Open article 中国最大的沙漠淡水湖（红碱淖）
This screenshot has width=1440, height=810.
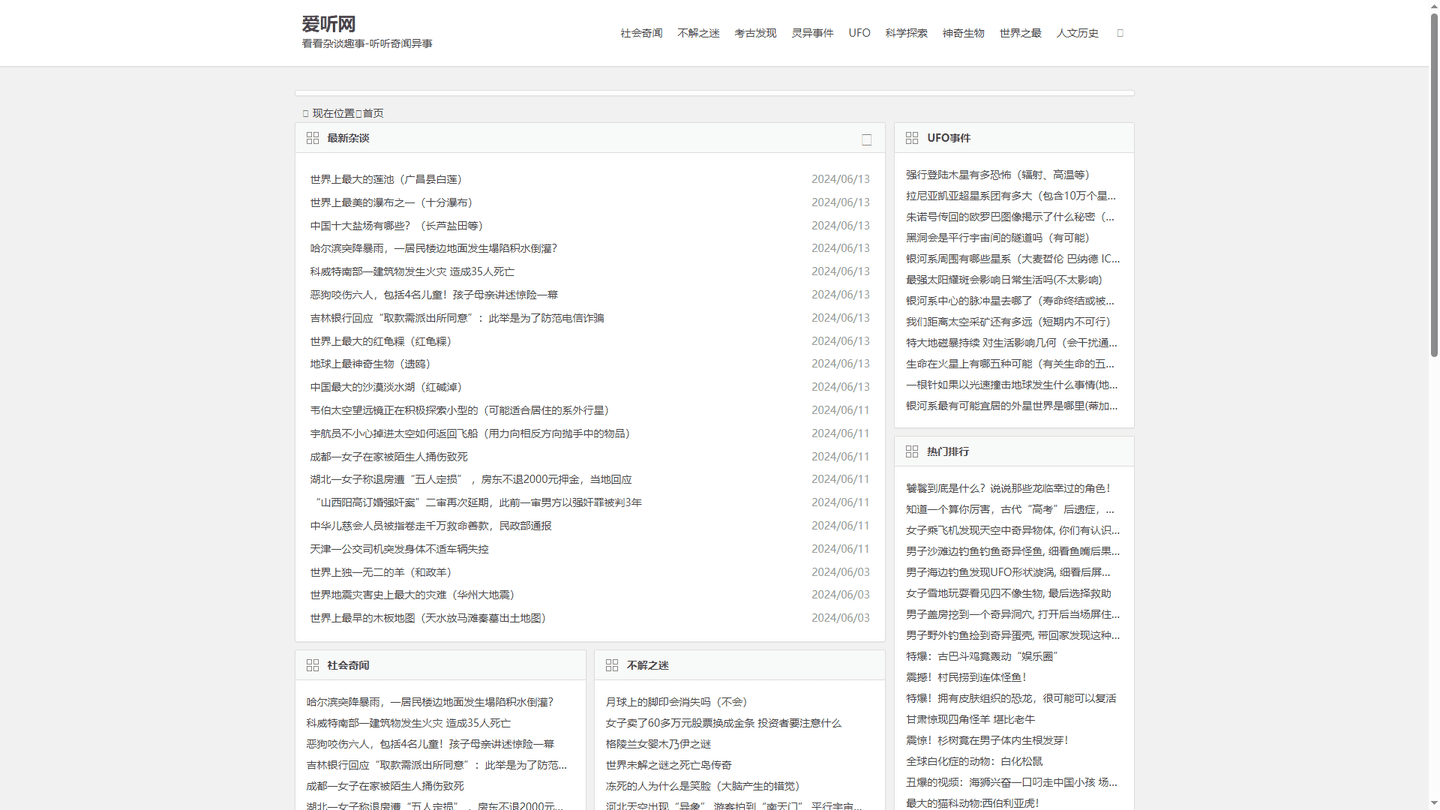click(x=386, y=387)
